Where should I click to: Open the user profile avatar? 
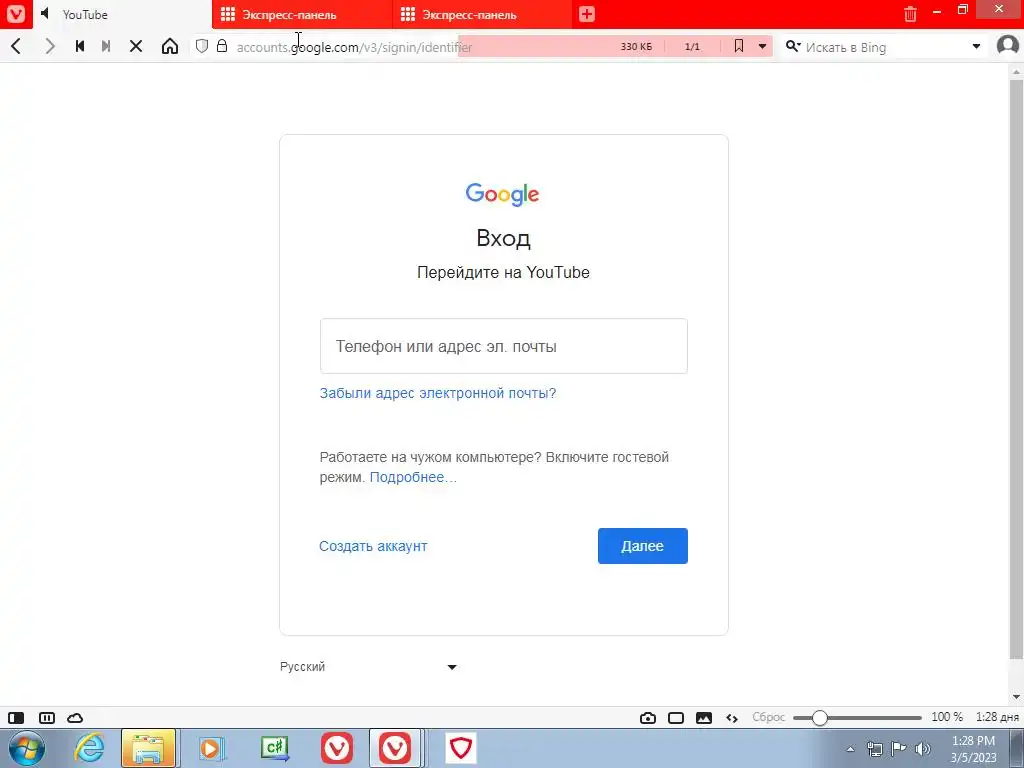pos(1008,46)
